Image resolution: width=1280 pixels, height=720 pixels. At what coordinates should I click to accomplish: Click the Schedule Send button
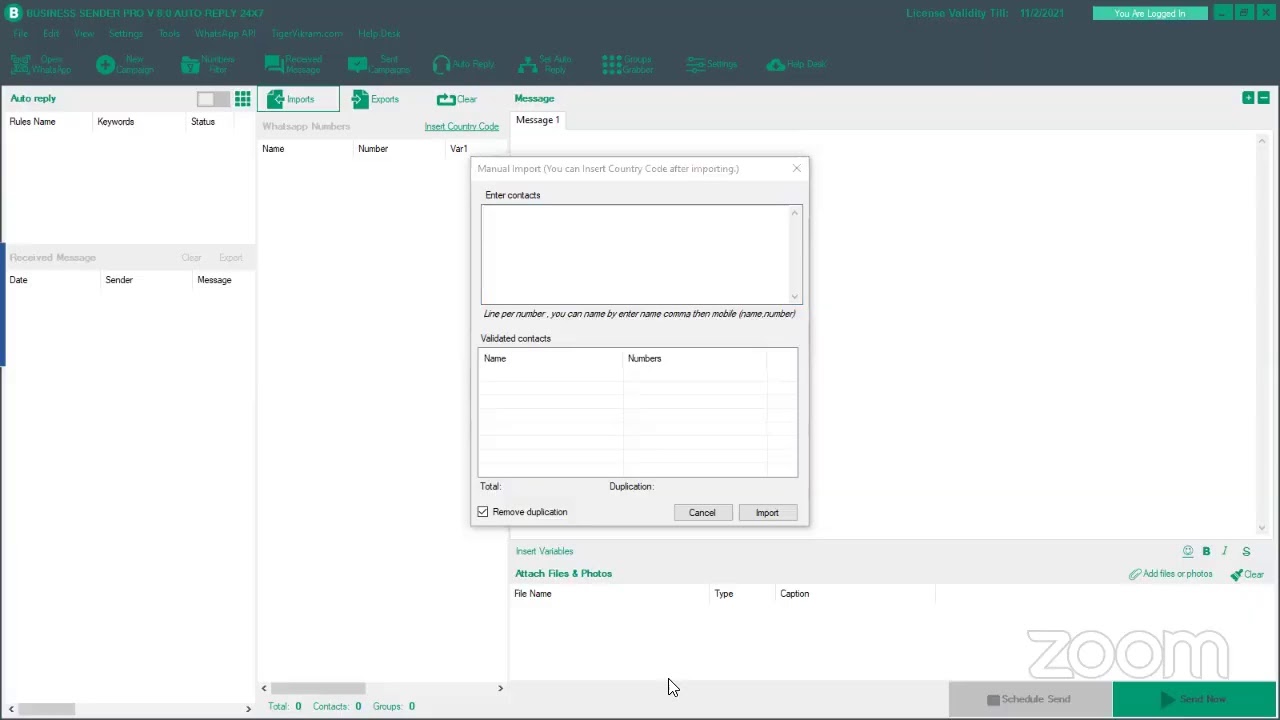(x=1030, y=699)
